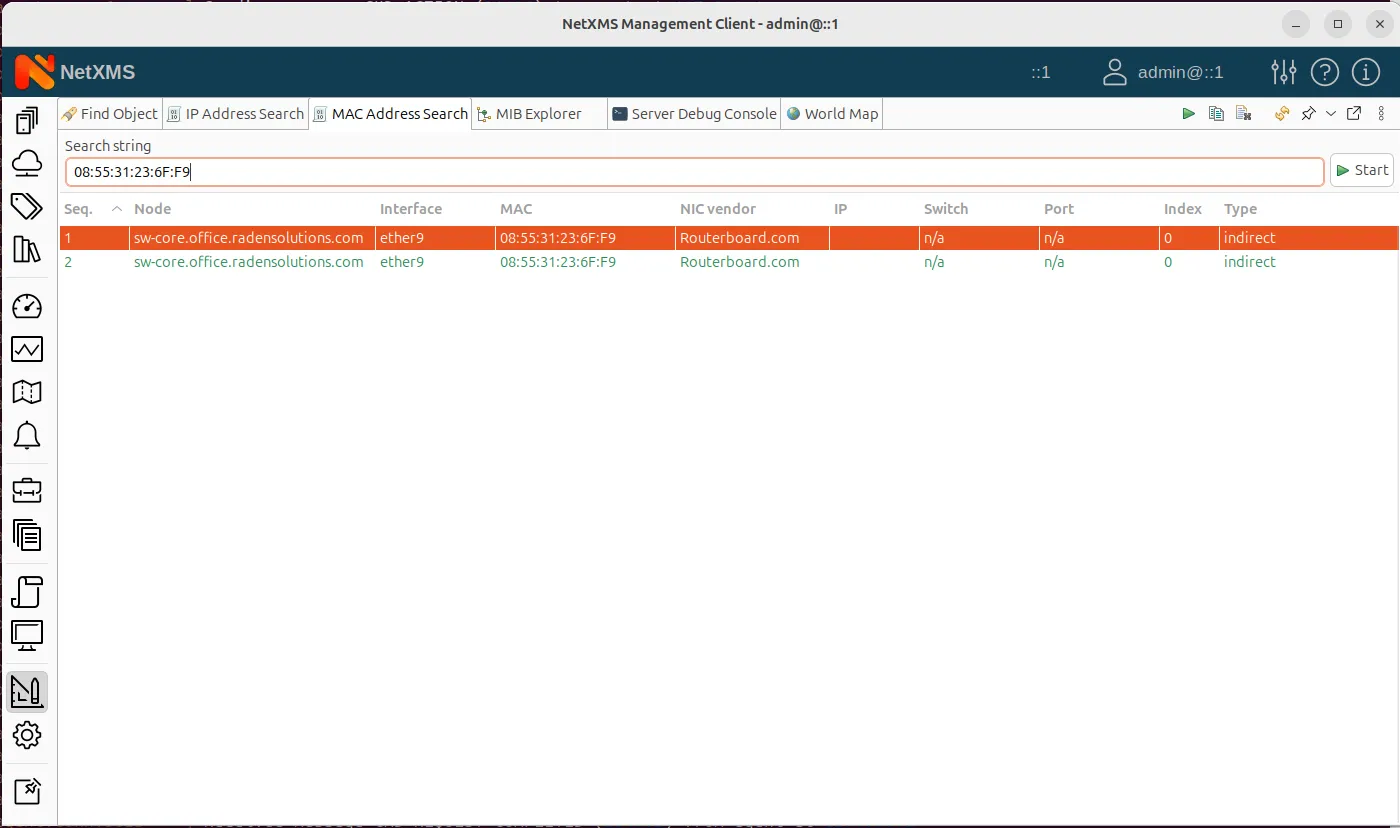Open the cloud Network perspective icon
Image resolution: width=1400 pixels, height=828 pixels.
[27, 162]
